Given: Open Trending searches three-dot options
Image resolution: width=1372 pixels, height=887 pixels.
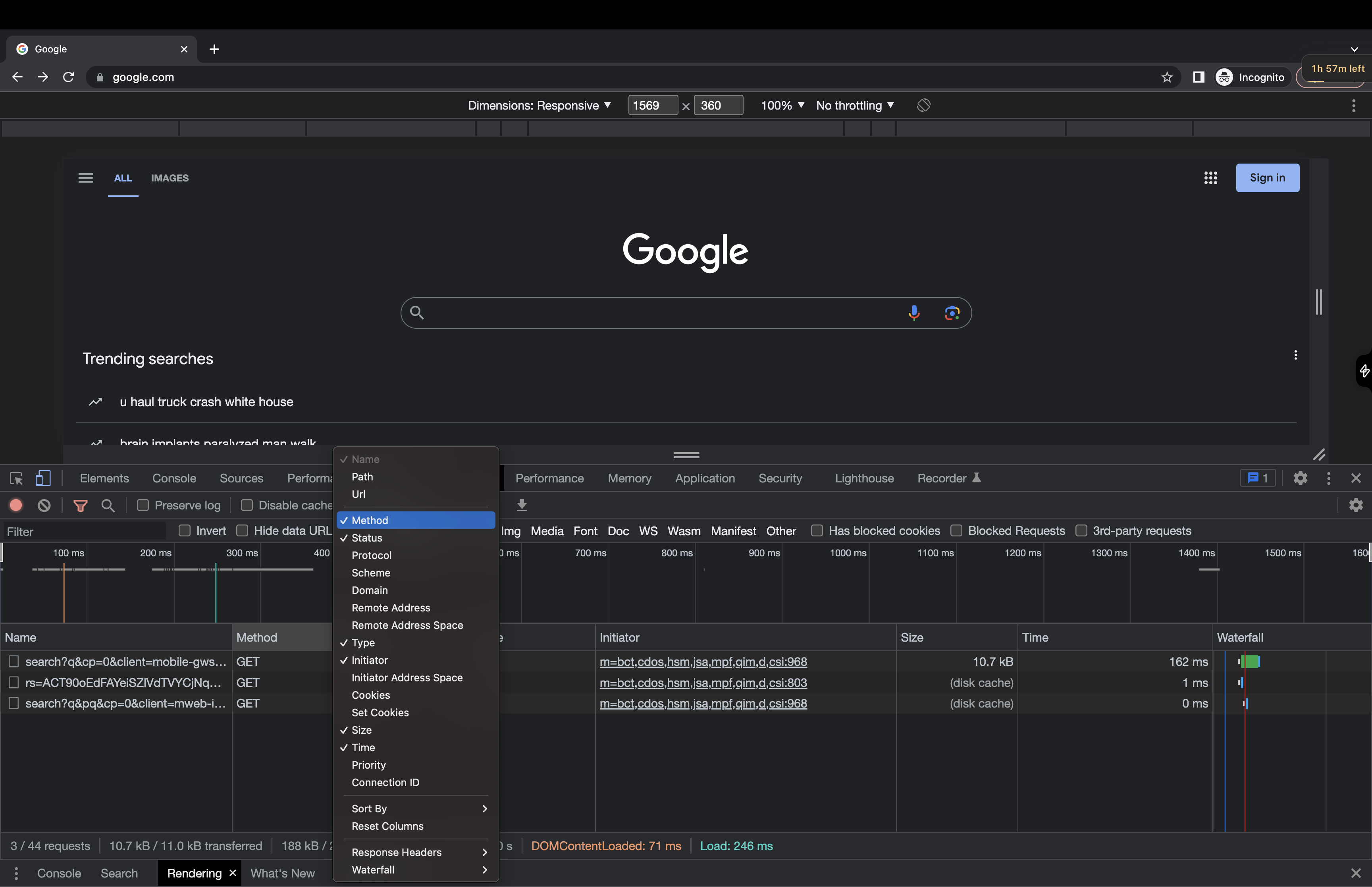Looking at the screenshot, I should 1295,355.
